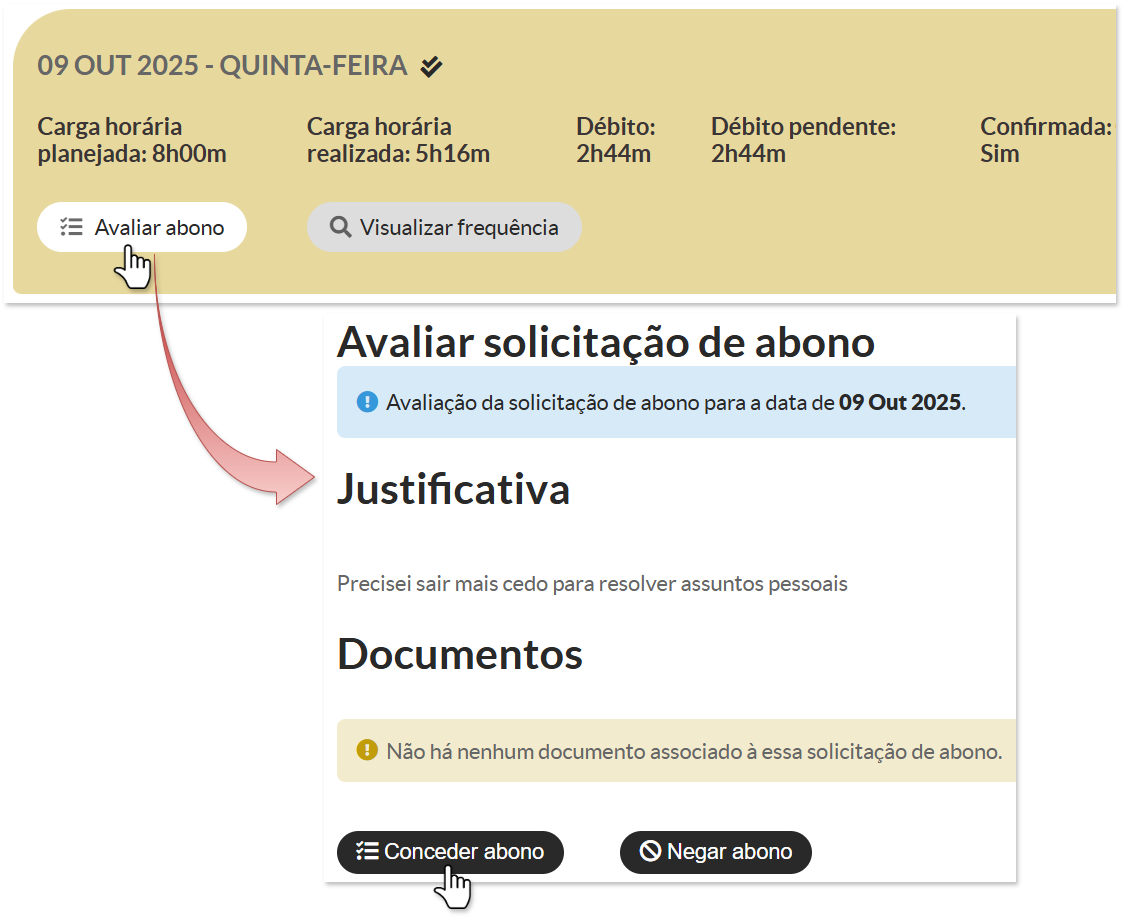The height and width of the screenshot is (917, 1122).
Task: Click the checklist icon in Avaliar abono
Action: tap(71, 227)
